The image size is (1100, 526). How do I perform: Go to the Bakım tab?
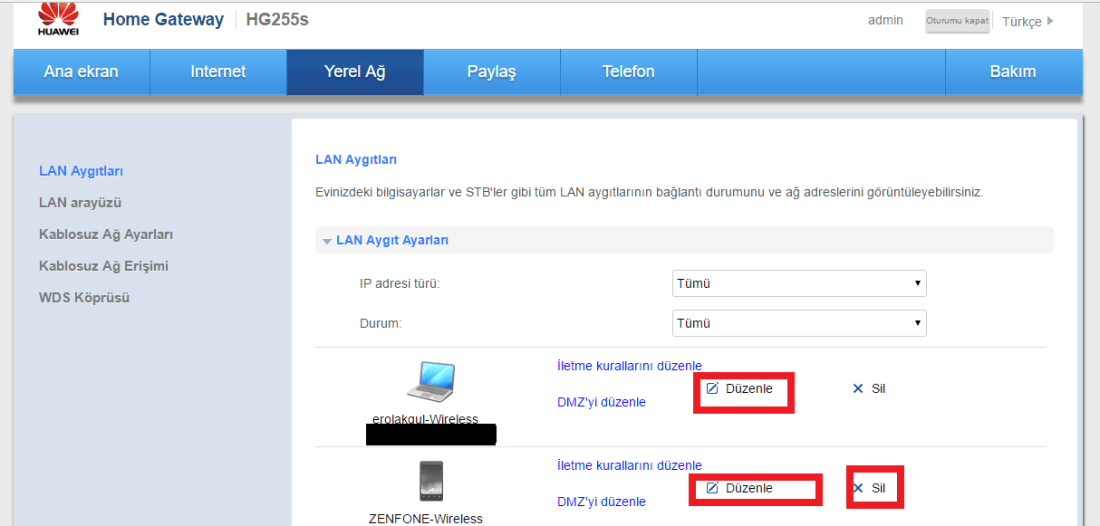1012,72
